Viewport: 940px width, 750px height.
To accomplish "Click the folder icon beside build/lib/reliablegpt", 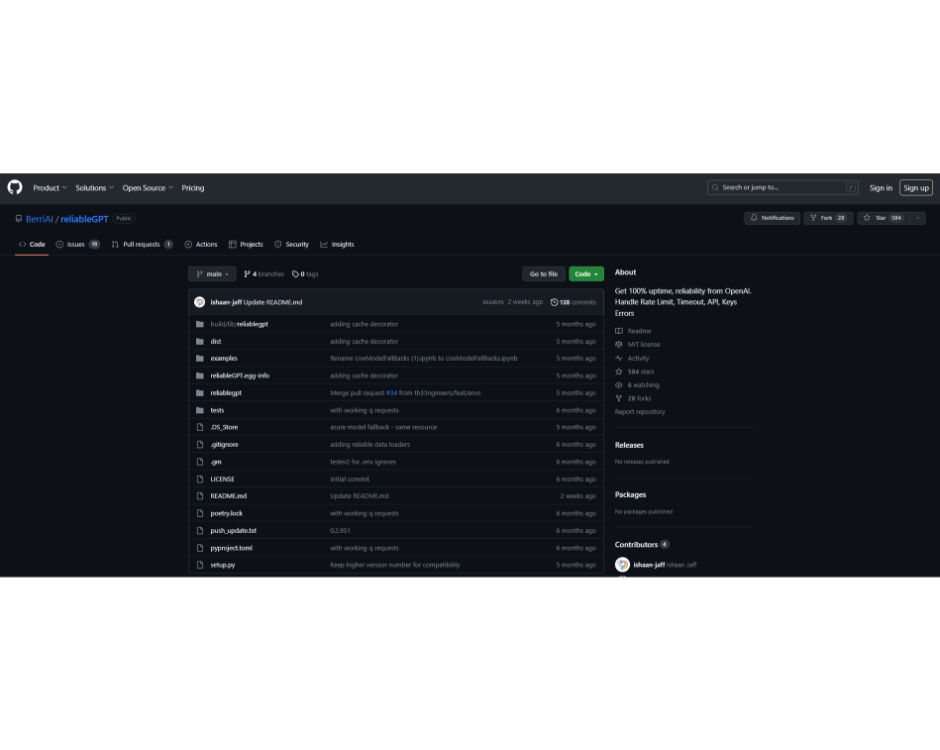I will pos(200,324).
